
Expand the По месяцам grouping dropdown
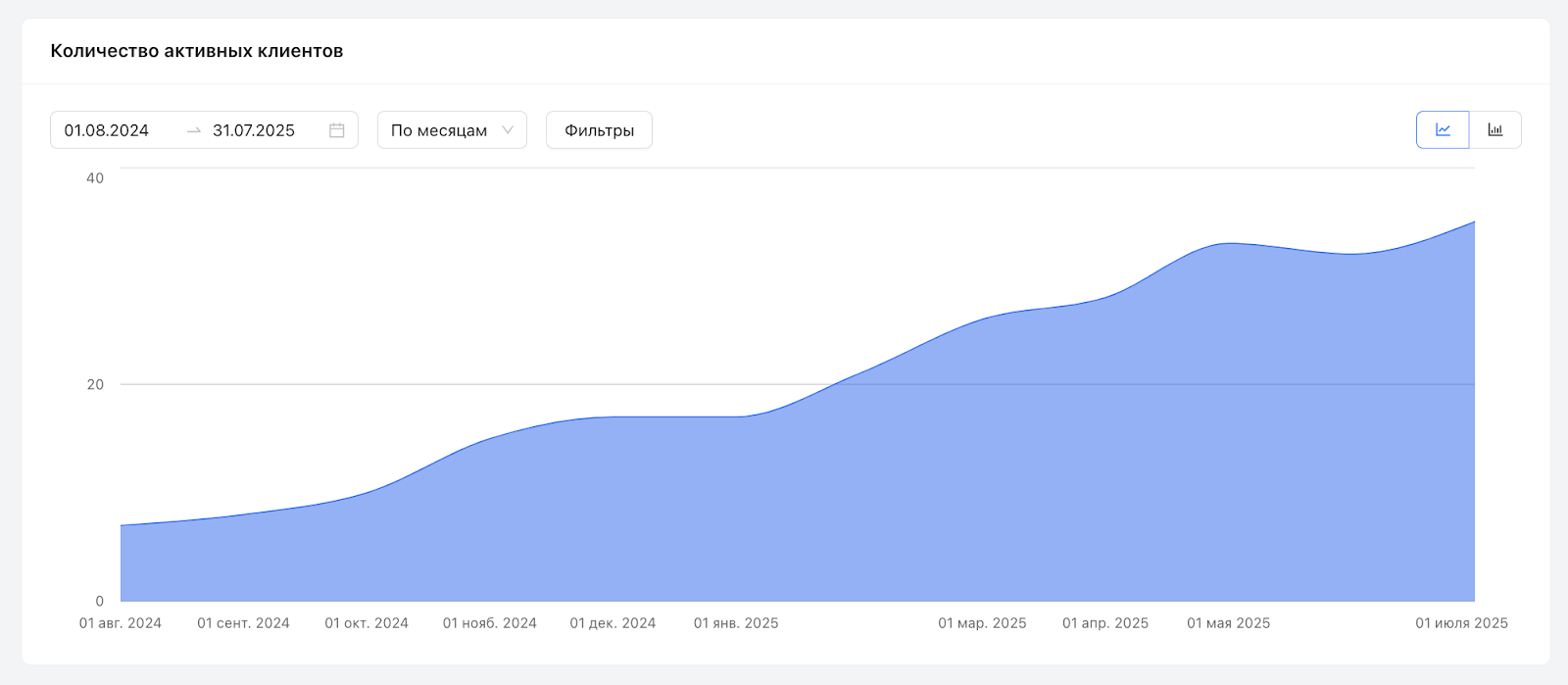pos(452,130)
